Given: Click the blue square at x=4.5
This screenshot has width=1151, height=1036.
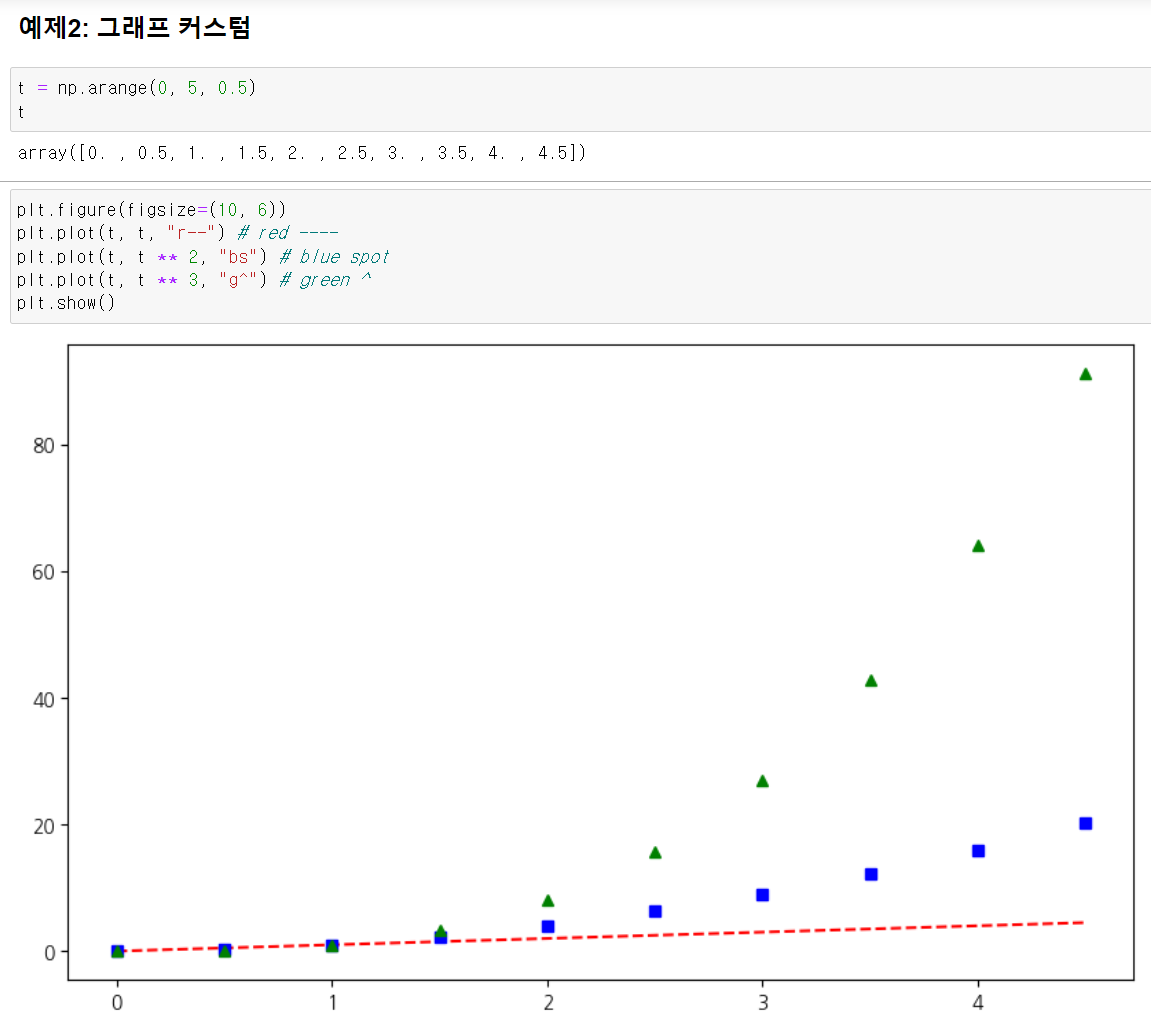Looking at the screenshot, I should coord(1086,824).
